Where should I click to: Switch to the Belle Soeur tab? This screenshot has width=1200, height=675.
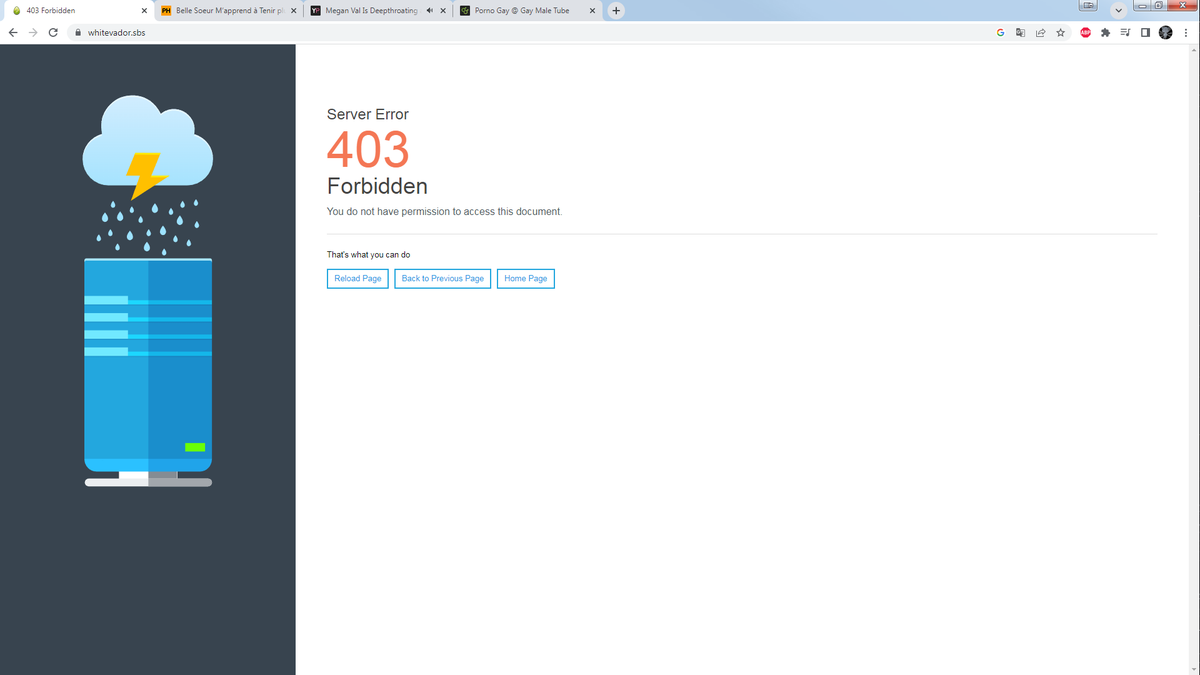(228, 11)
